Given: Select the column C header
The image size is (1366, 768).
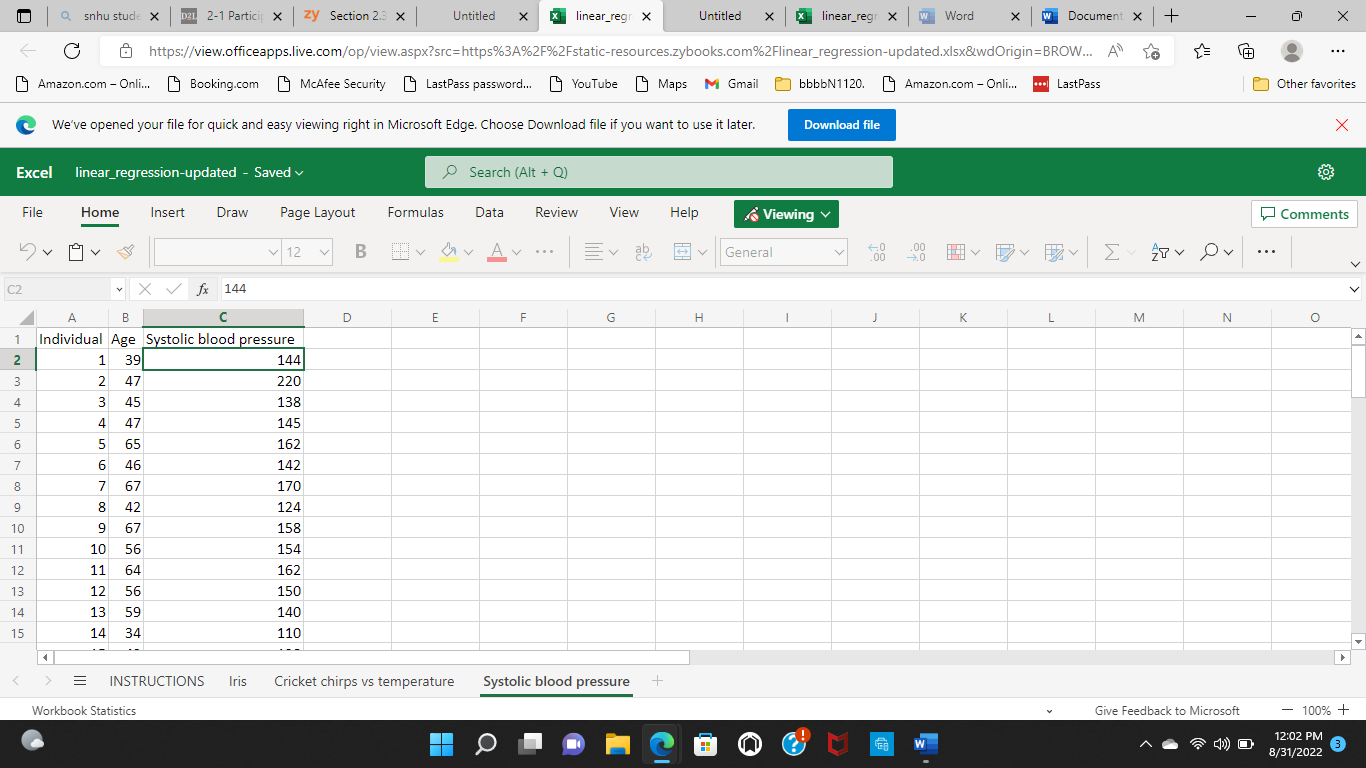Looking at the screenshot, I should (223, 318).
